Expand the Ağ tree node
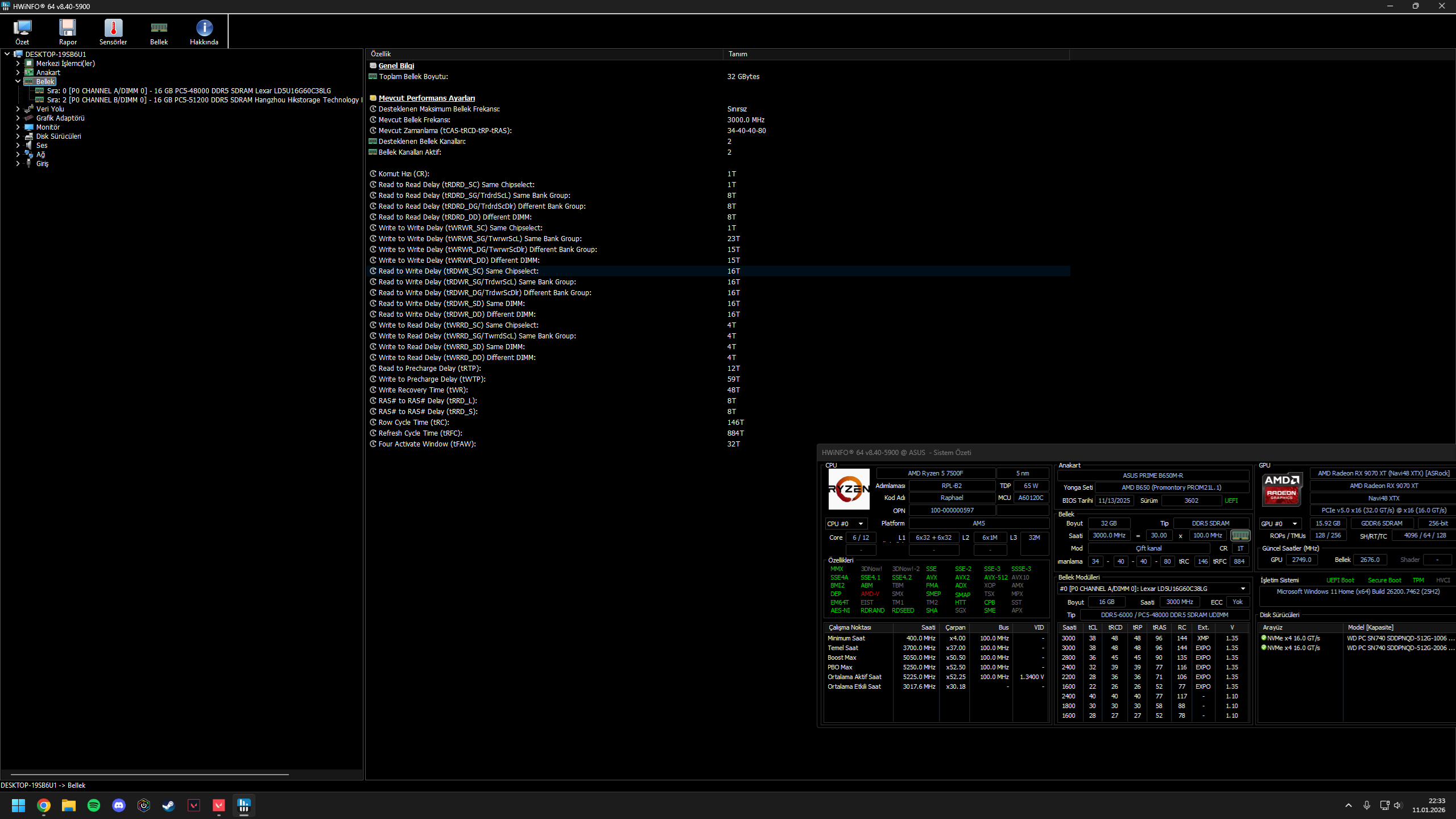The image size is (1456, 819). click(x=18, y=154)
